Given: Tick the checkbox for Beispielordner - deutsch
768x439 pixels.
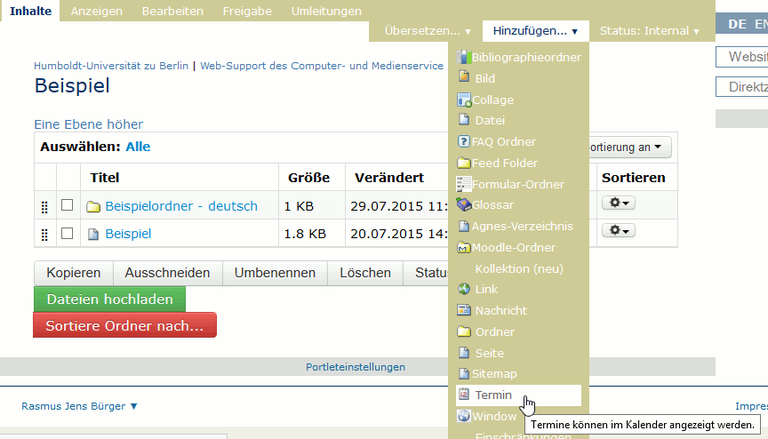Looking at the screenshot, I should pos(67,205).
